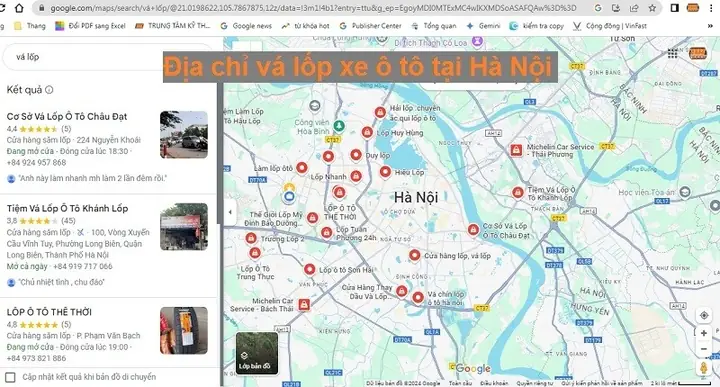
Task: Click the Google lens icon in address bar
Action: click(598, 8)
